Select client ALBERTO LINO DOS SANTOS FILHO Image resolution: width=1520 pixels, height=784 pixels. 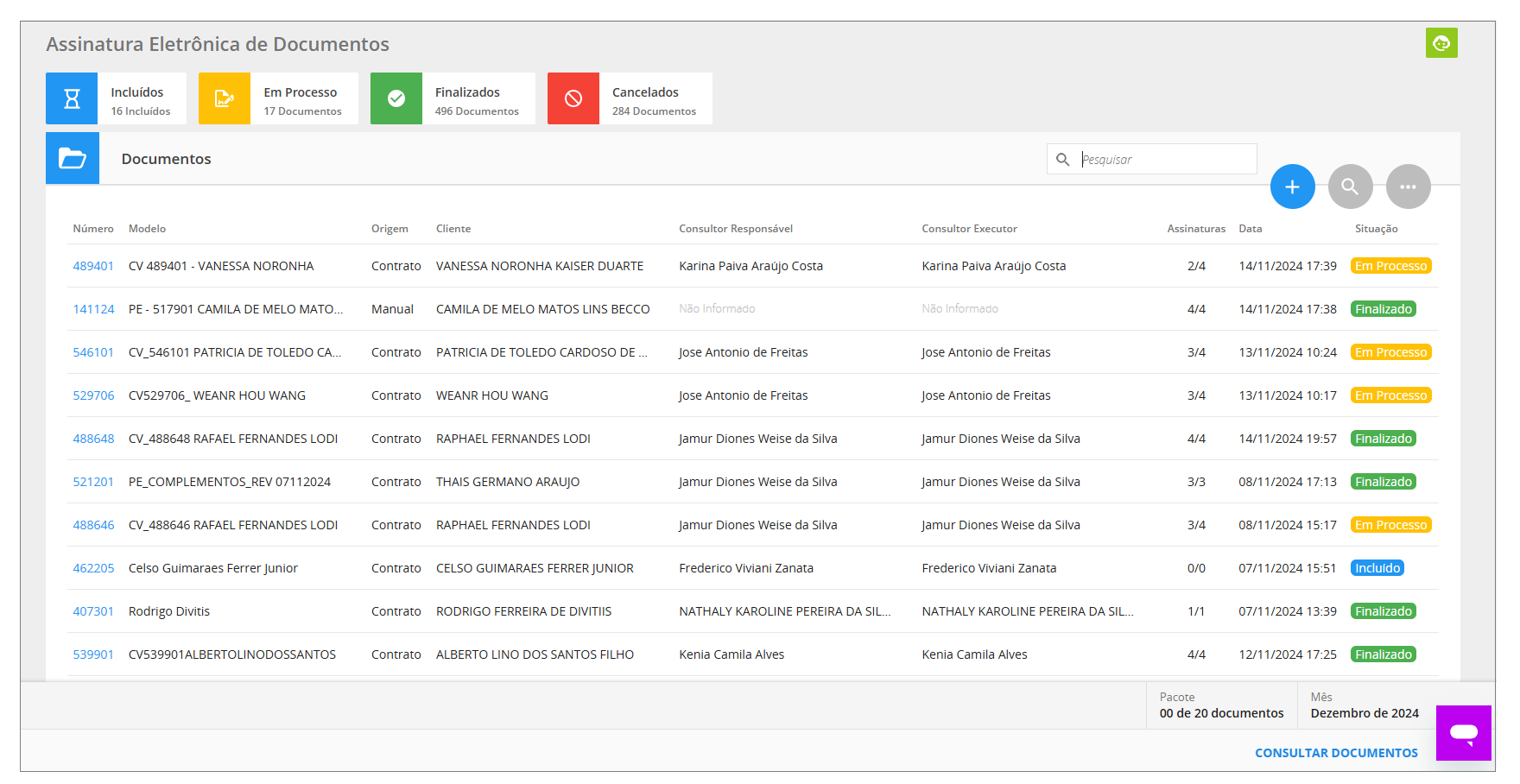tap(535, 654)
